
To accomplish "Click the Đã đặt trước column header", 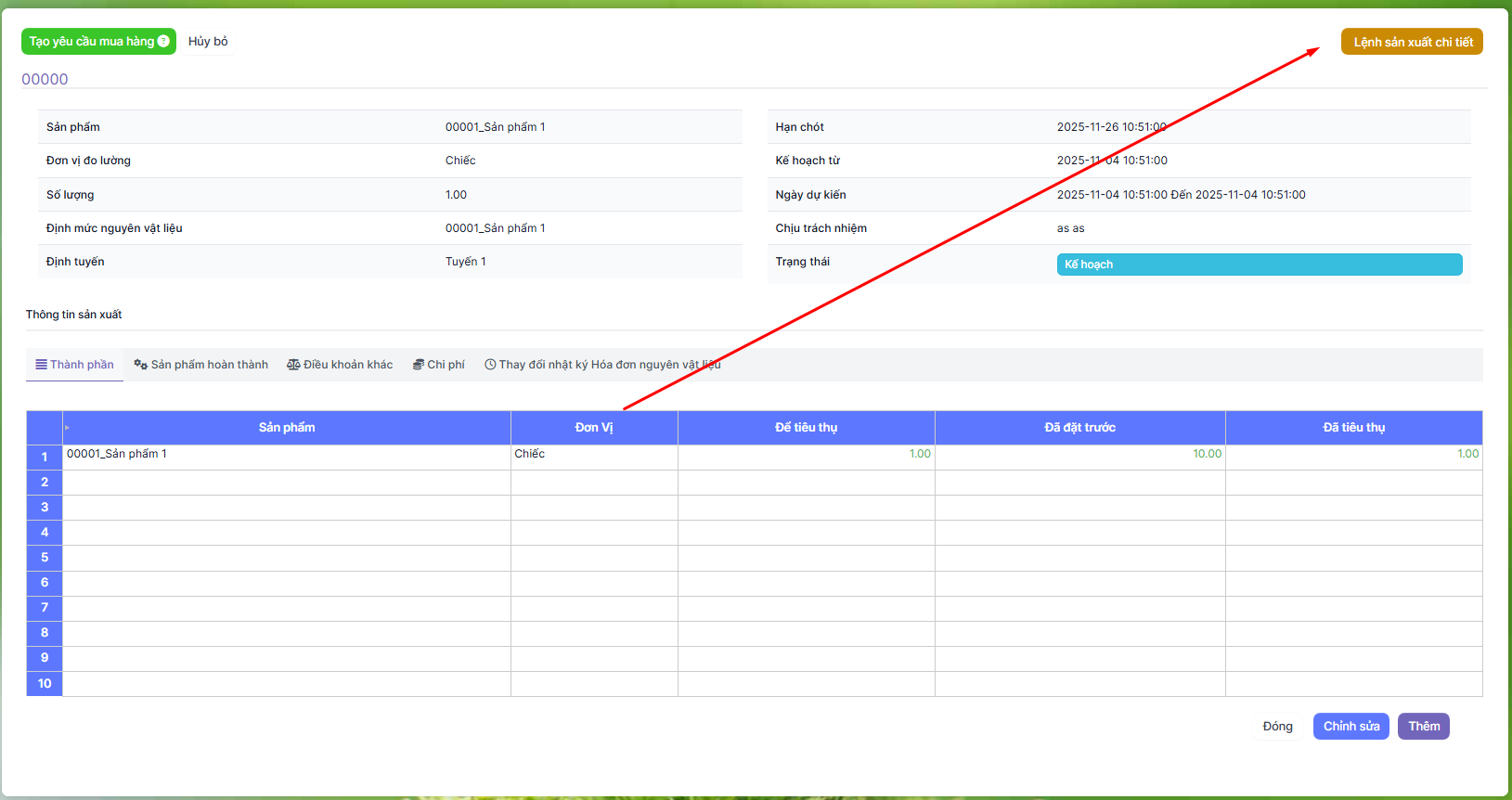I will 1079,428.
